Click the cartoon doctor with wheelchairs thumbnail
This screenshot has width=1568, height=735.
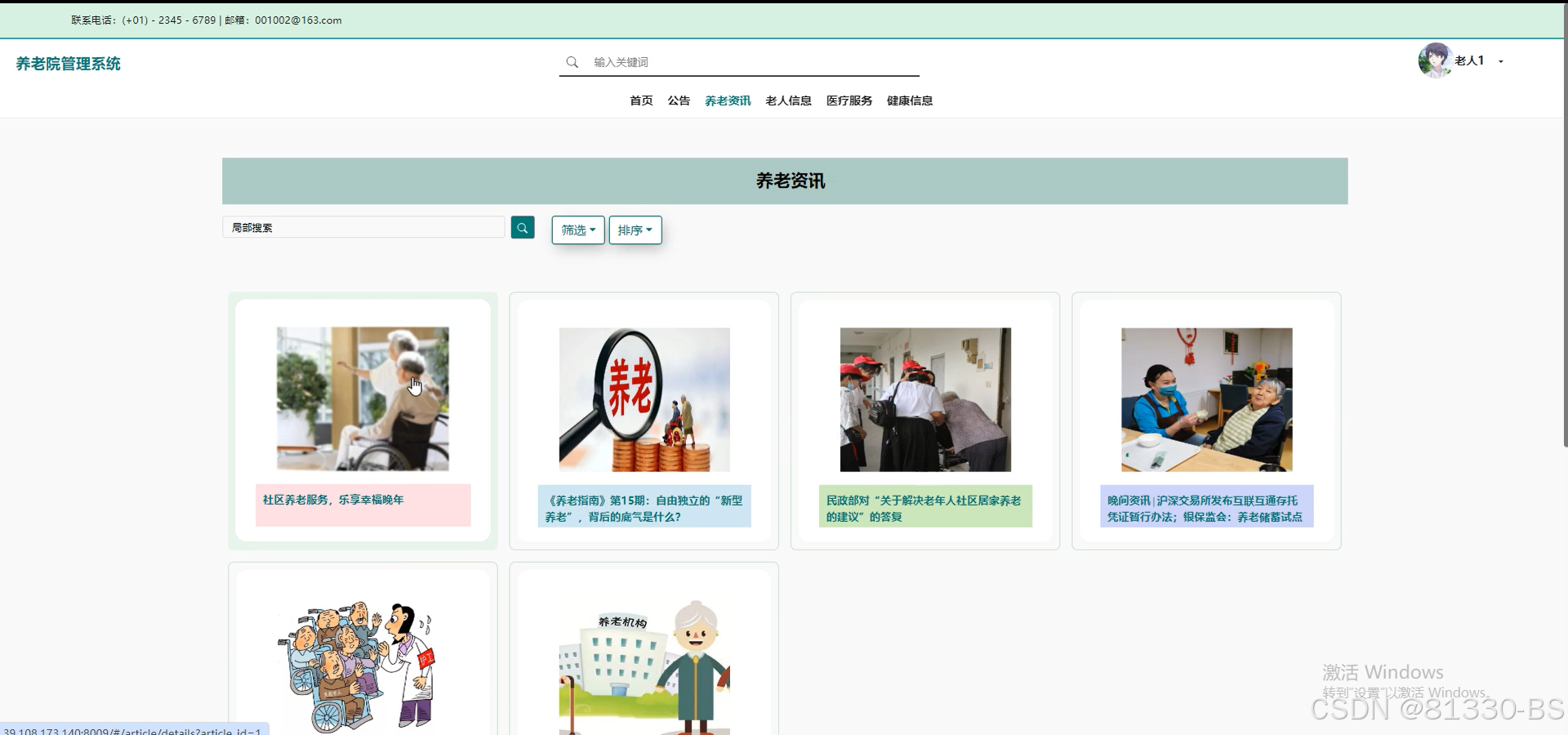[363, 666]
